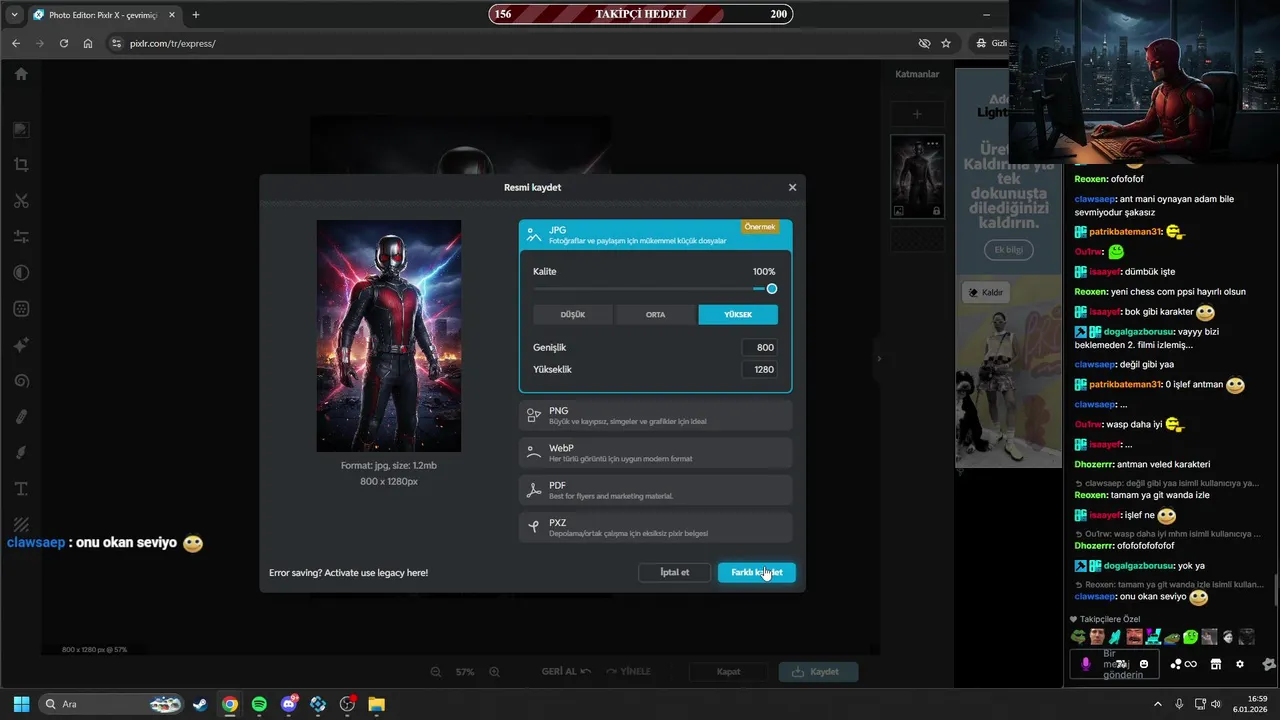The image size is (1280, 720).
Task: Open site information icon in address bar
Action: click(116, 44)
